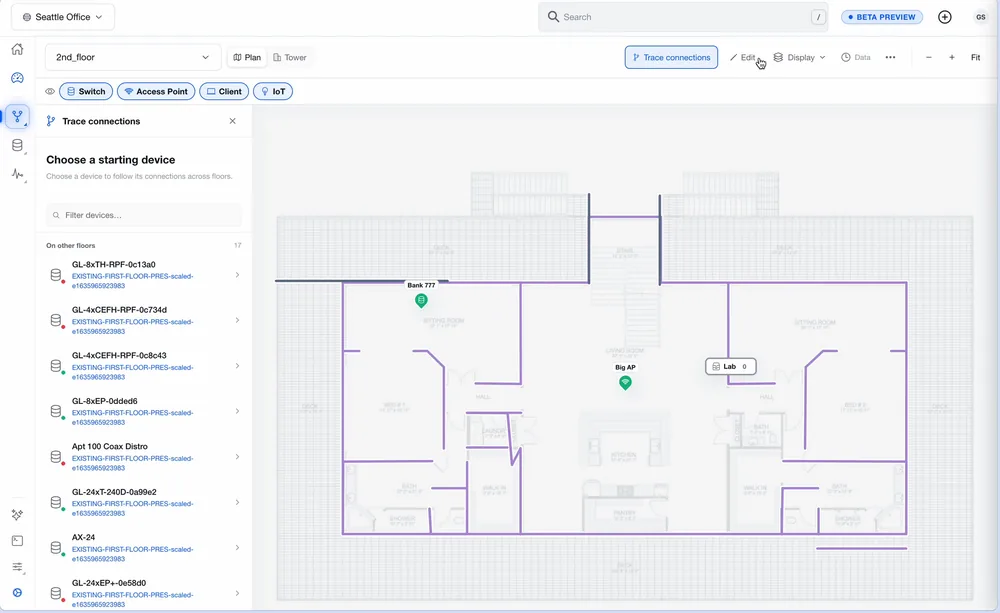Image resolution: width=1000 pixels, height=613 pixels.
Task: Open the Seattle Office site dropdown
Action: [63, 17]
